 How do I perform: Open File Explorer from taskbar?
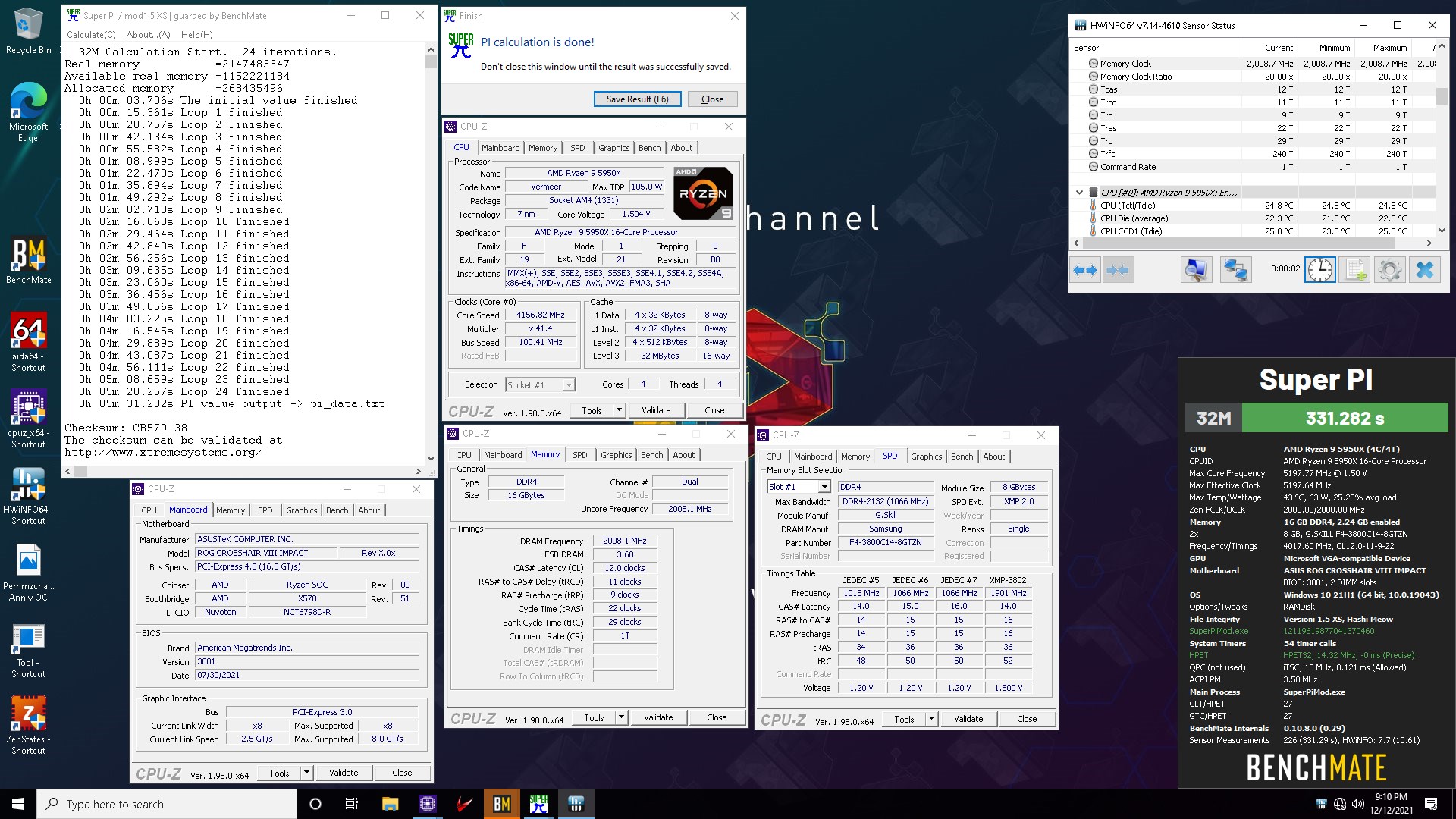tap(391, 804)
